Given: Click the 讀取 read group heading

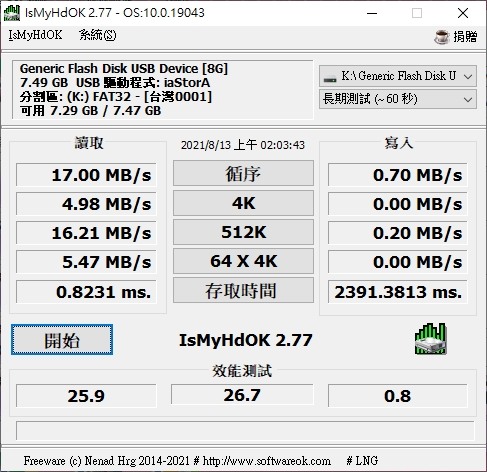Looking at the screenshot, I should 89,143.
